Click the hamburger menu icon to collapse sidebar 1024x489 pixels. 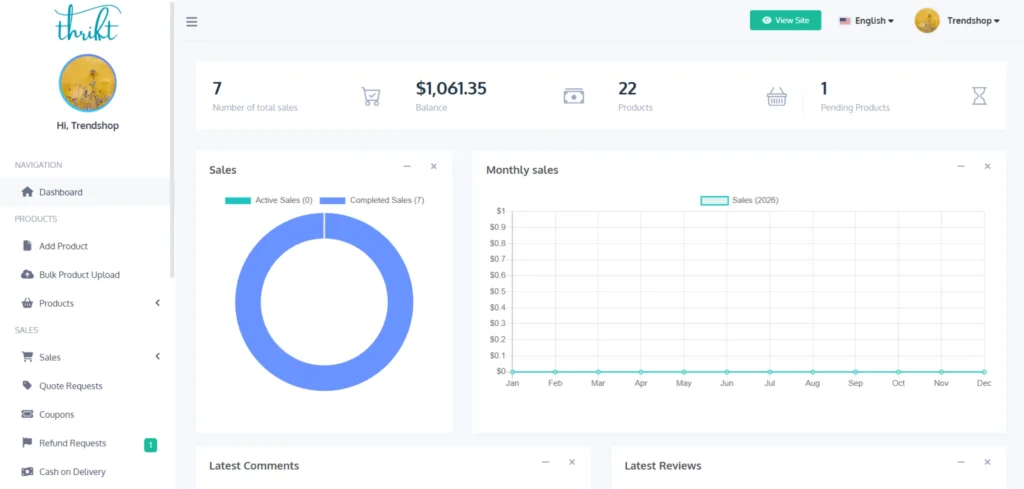point(192,21)
